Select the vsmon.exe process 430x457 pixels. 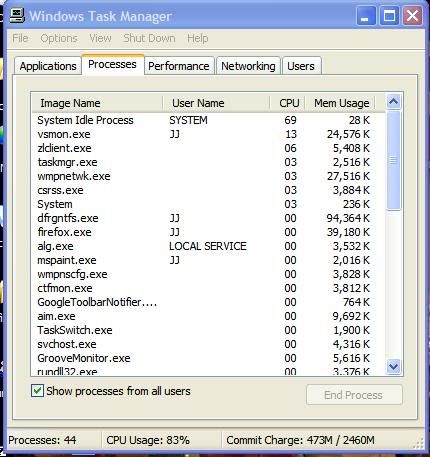click(208, 134)
